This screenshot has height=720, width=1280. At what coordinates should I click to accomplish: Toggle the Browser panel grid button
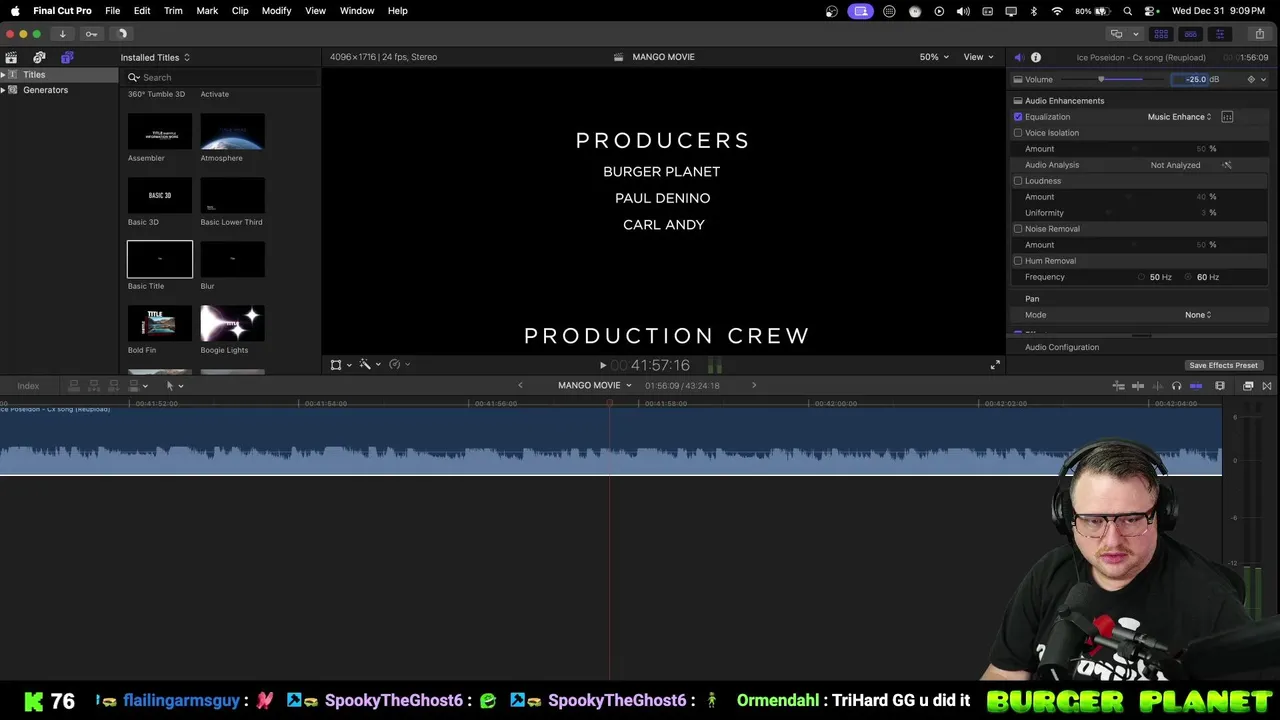point(1161,34)
